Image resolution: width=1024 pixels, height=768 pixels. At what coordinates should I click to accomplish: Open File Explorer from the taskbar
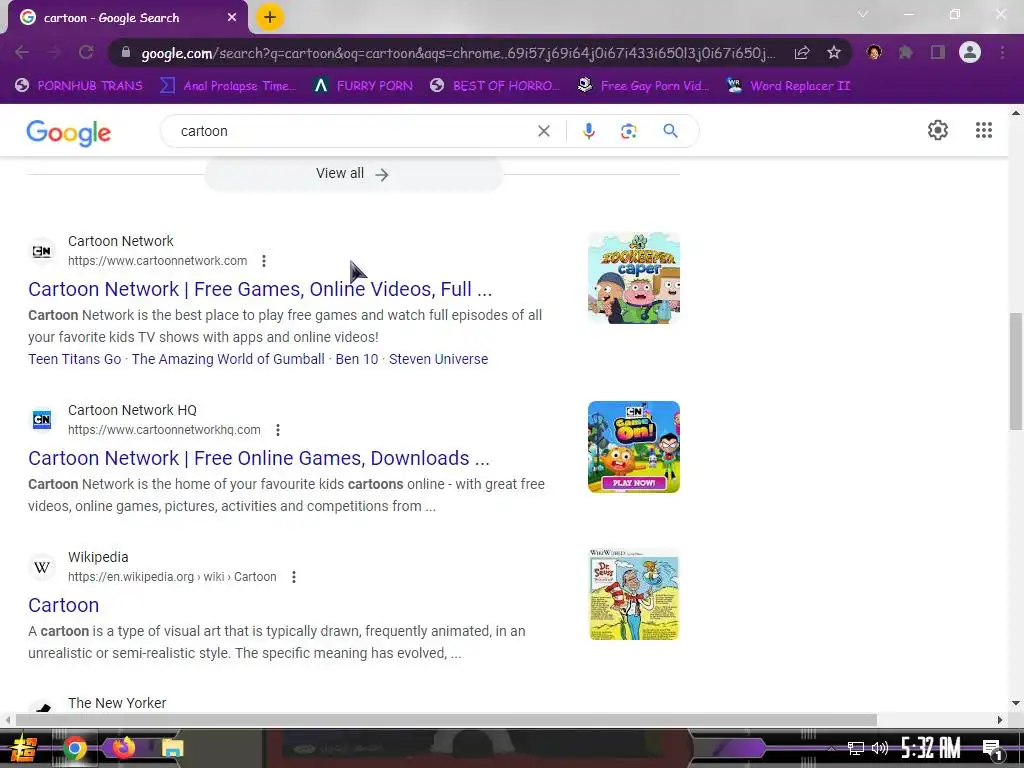click(x=172, y=748)
